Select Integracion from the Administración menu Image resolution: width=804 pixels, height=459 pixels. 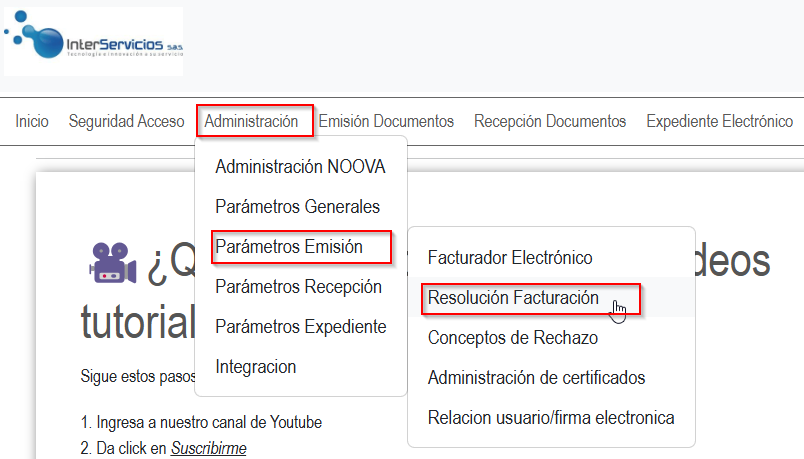255,367
